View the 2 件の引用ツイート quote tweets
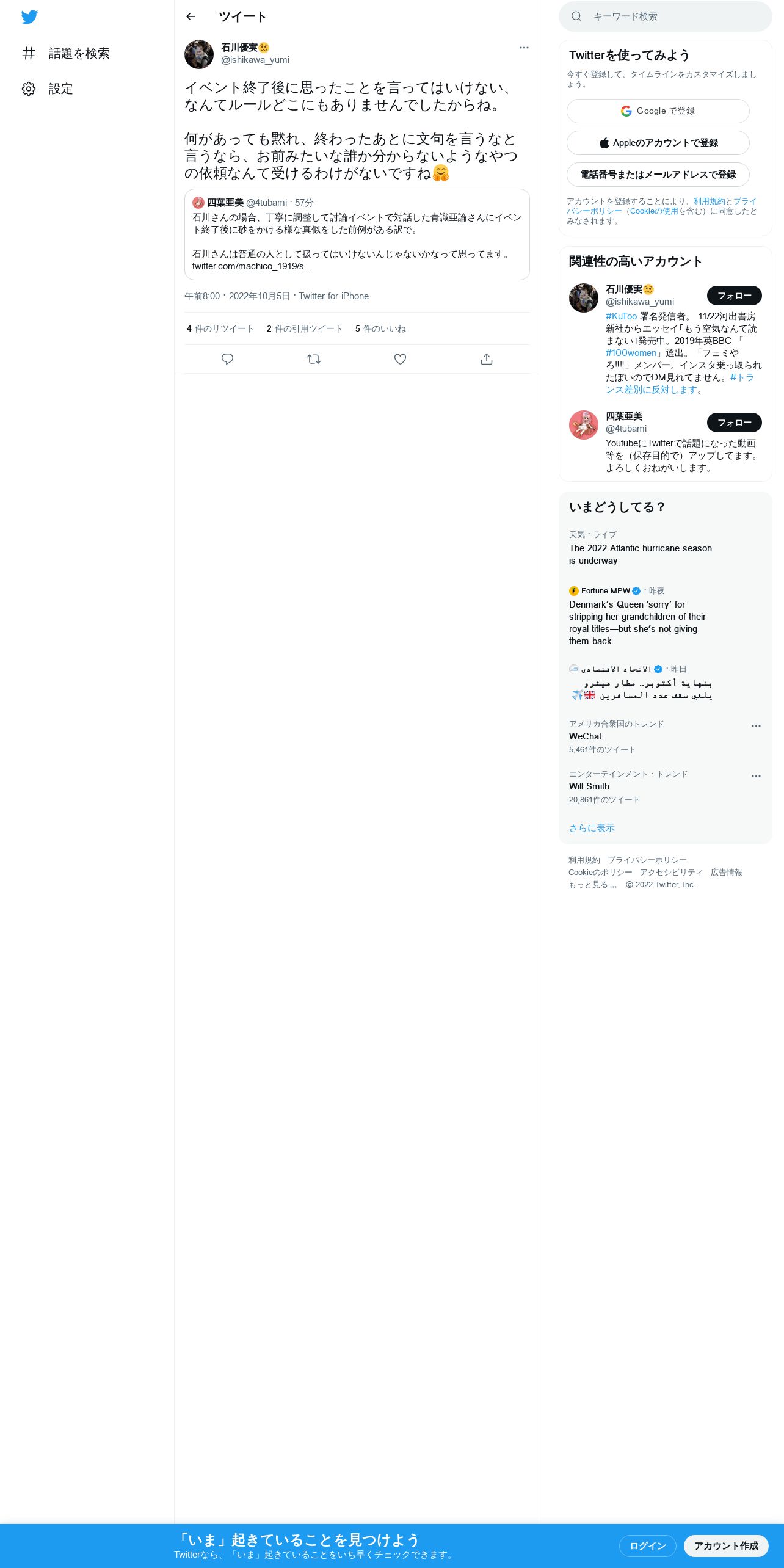 pyautogui.click(x=304, y=328)
